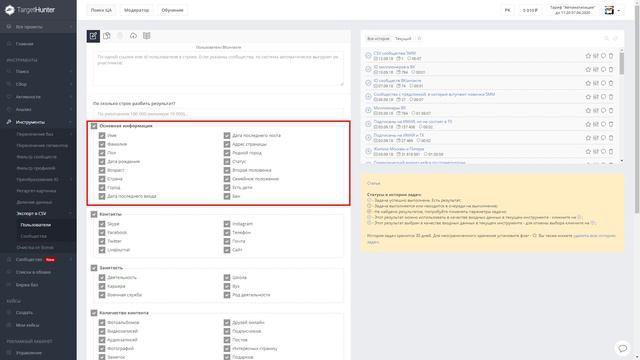Viewport: 640px width, 360px height.
Task: Click the РК button in header
Action: click(x=507, y=10)
